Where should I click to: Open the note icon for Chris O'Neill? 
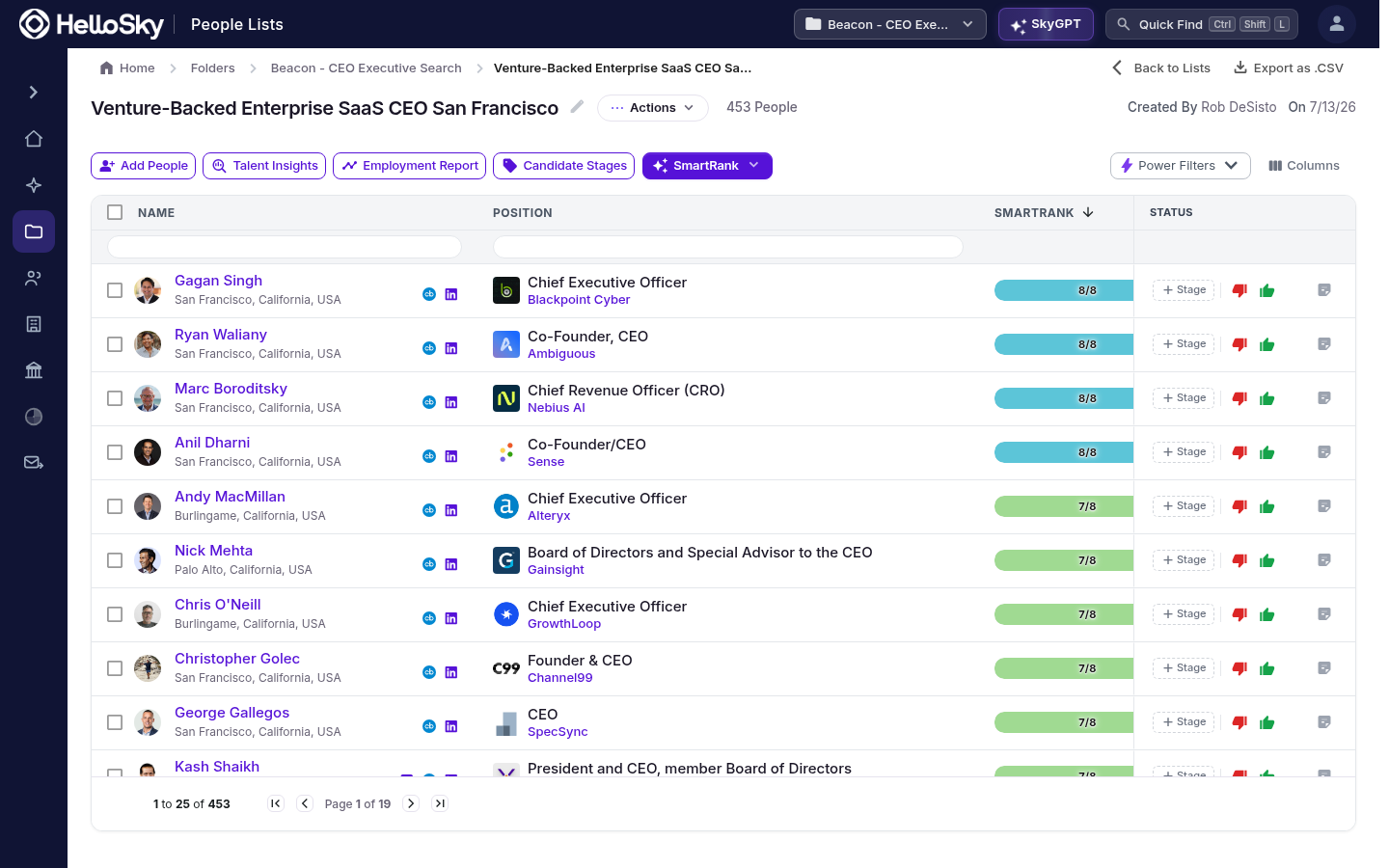[x=1324, y=614]
